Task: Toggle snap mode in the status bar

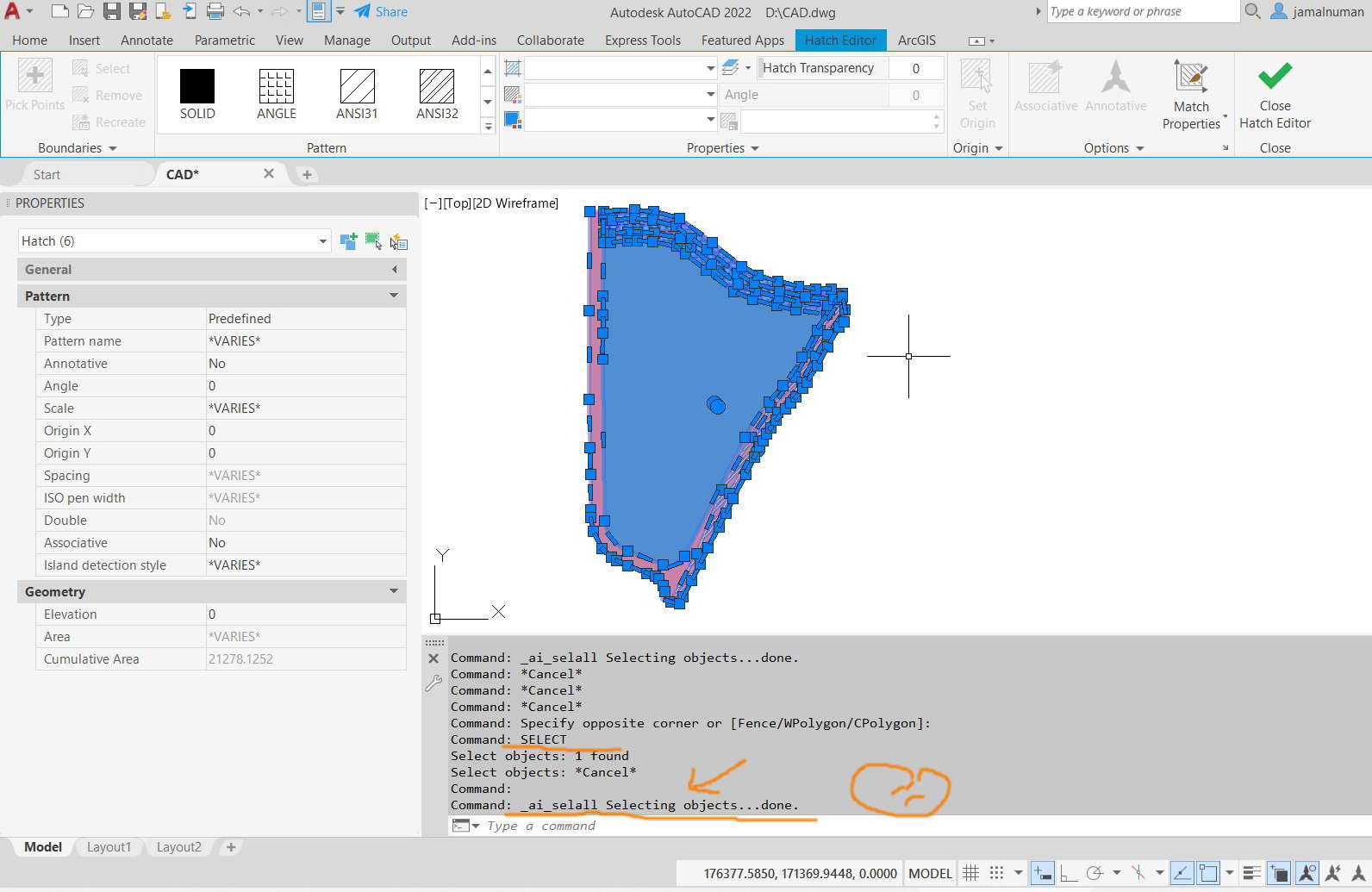Action: (997, 873)
